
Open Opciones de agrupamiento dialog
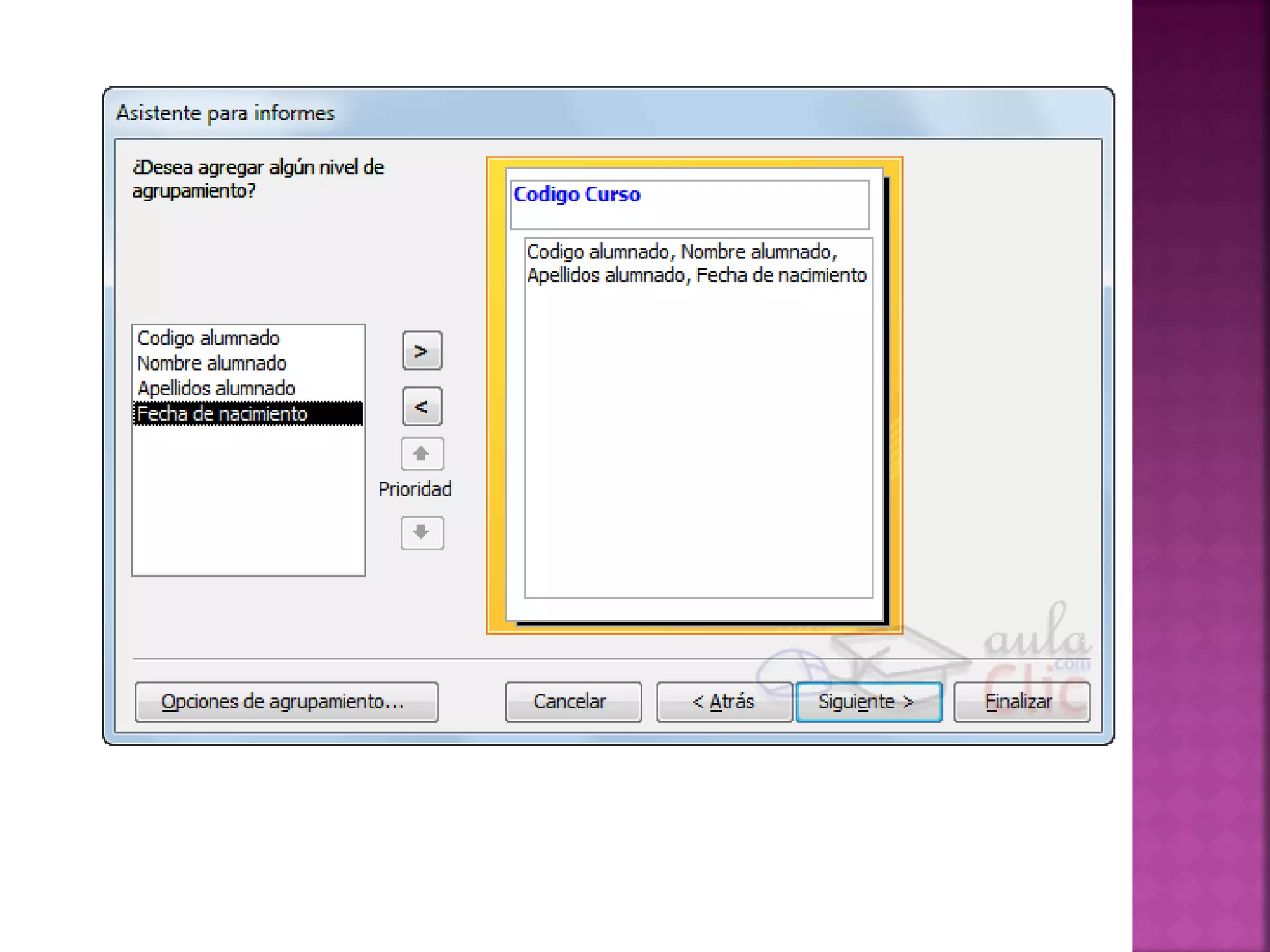[x=286, y=702]
